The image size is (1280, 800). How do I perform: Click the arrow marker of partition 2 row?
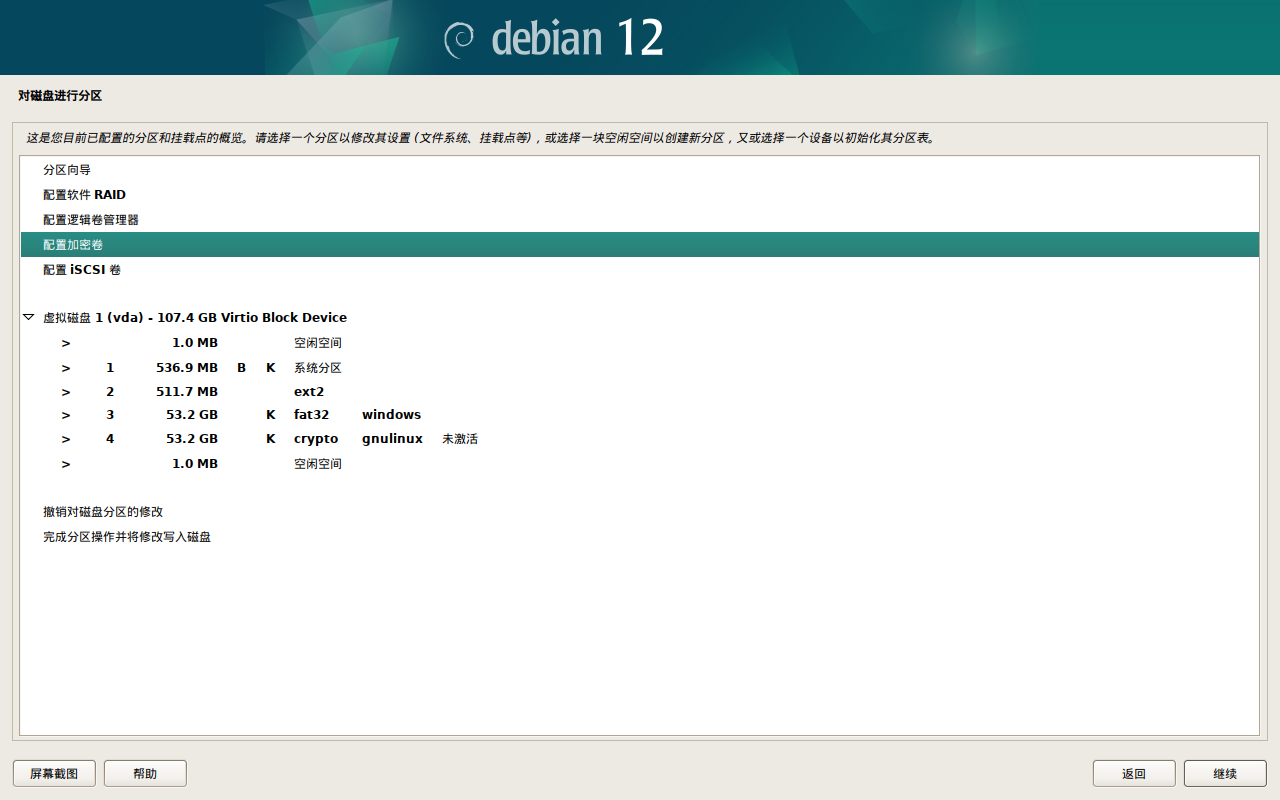[x=66, y=392]
